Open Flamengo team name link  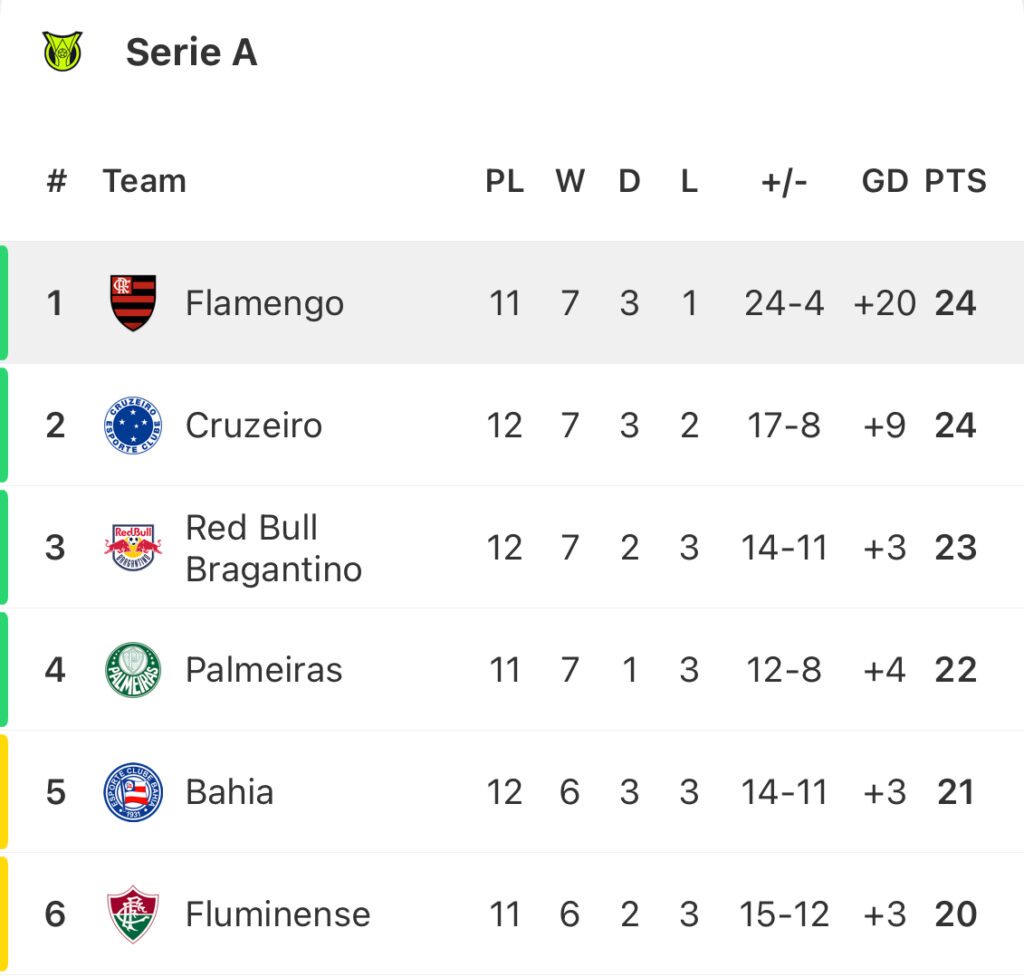(264, 304)
